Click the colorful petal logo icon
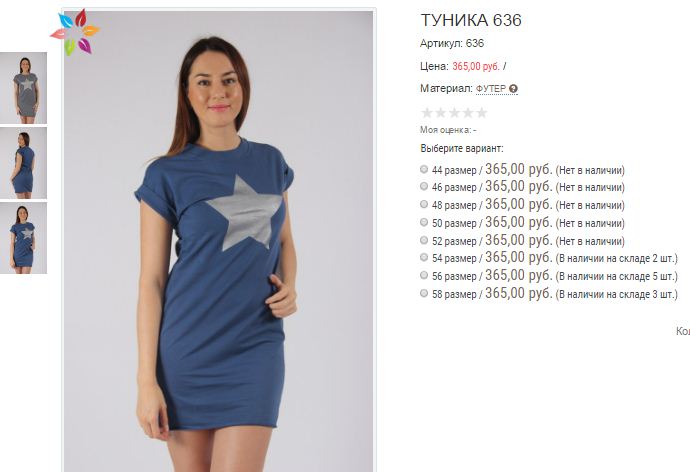690x472 pixels. (x=75, y=32)
